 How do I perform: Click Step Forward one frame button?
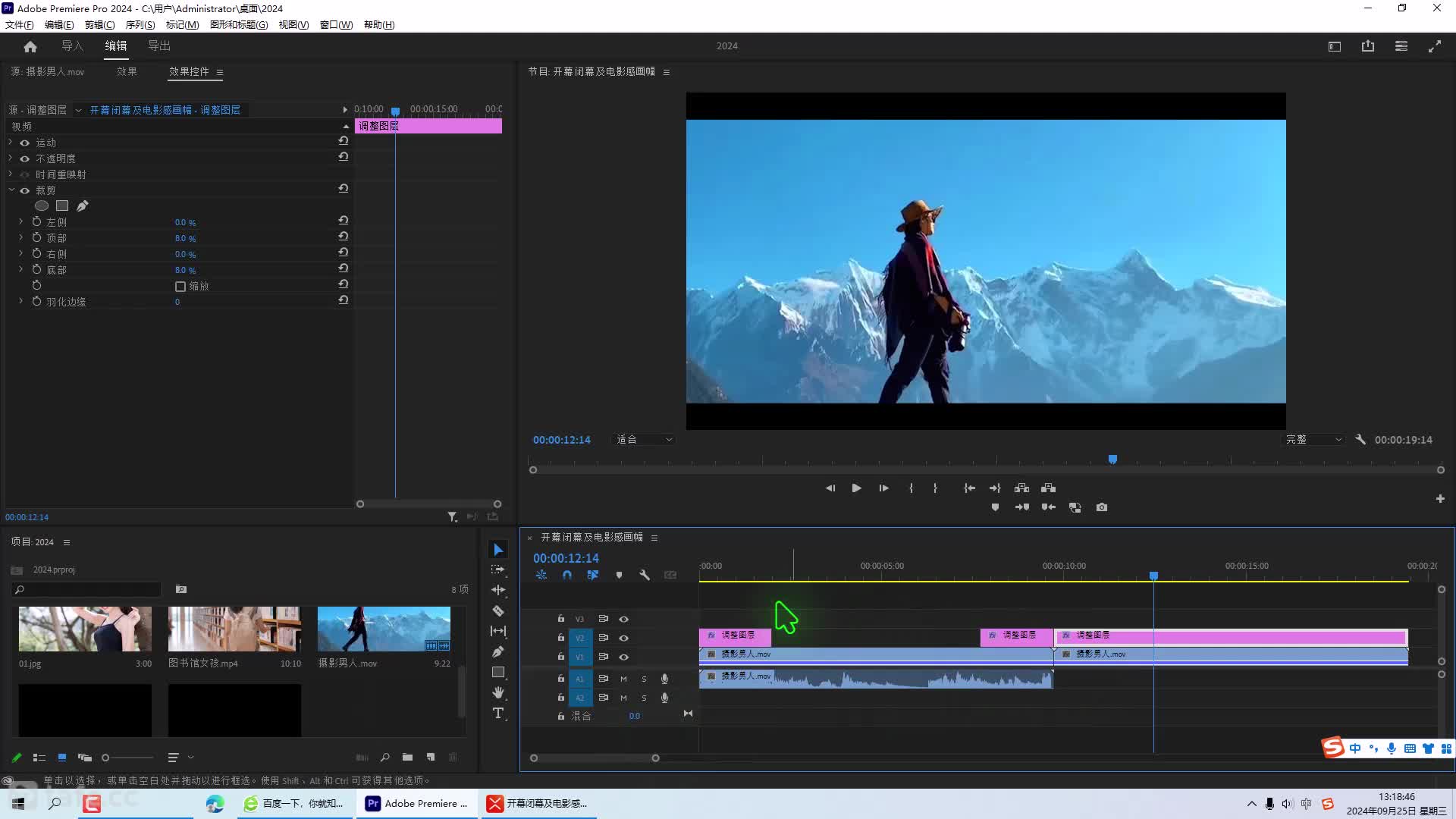click(x=883, y=488)
